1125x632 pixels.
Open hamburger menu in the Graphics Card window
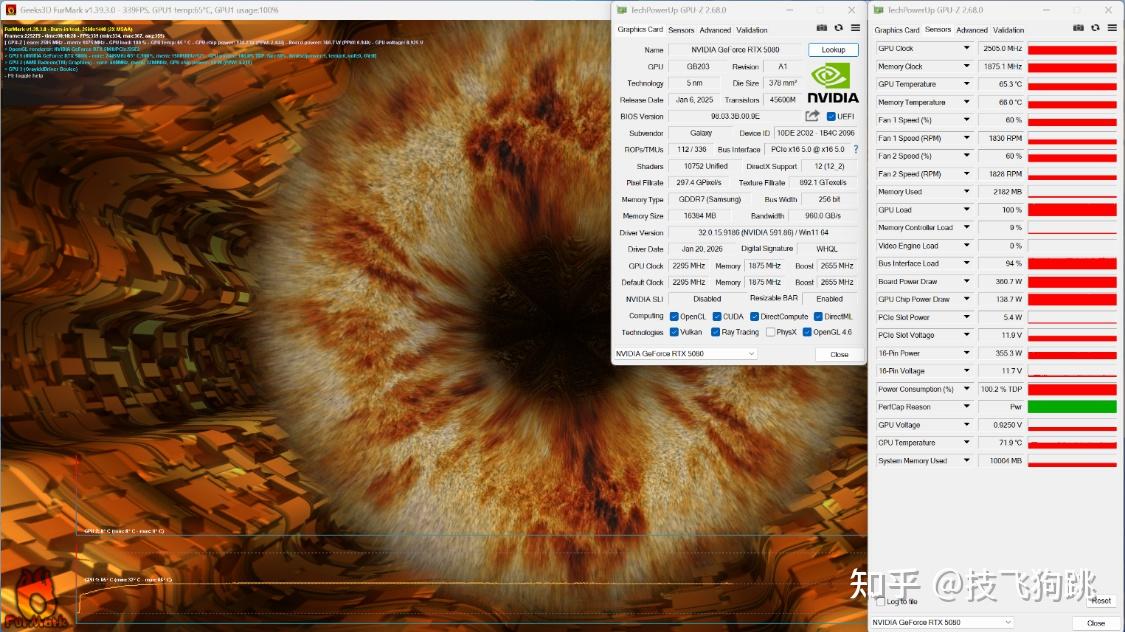point(855,28)
